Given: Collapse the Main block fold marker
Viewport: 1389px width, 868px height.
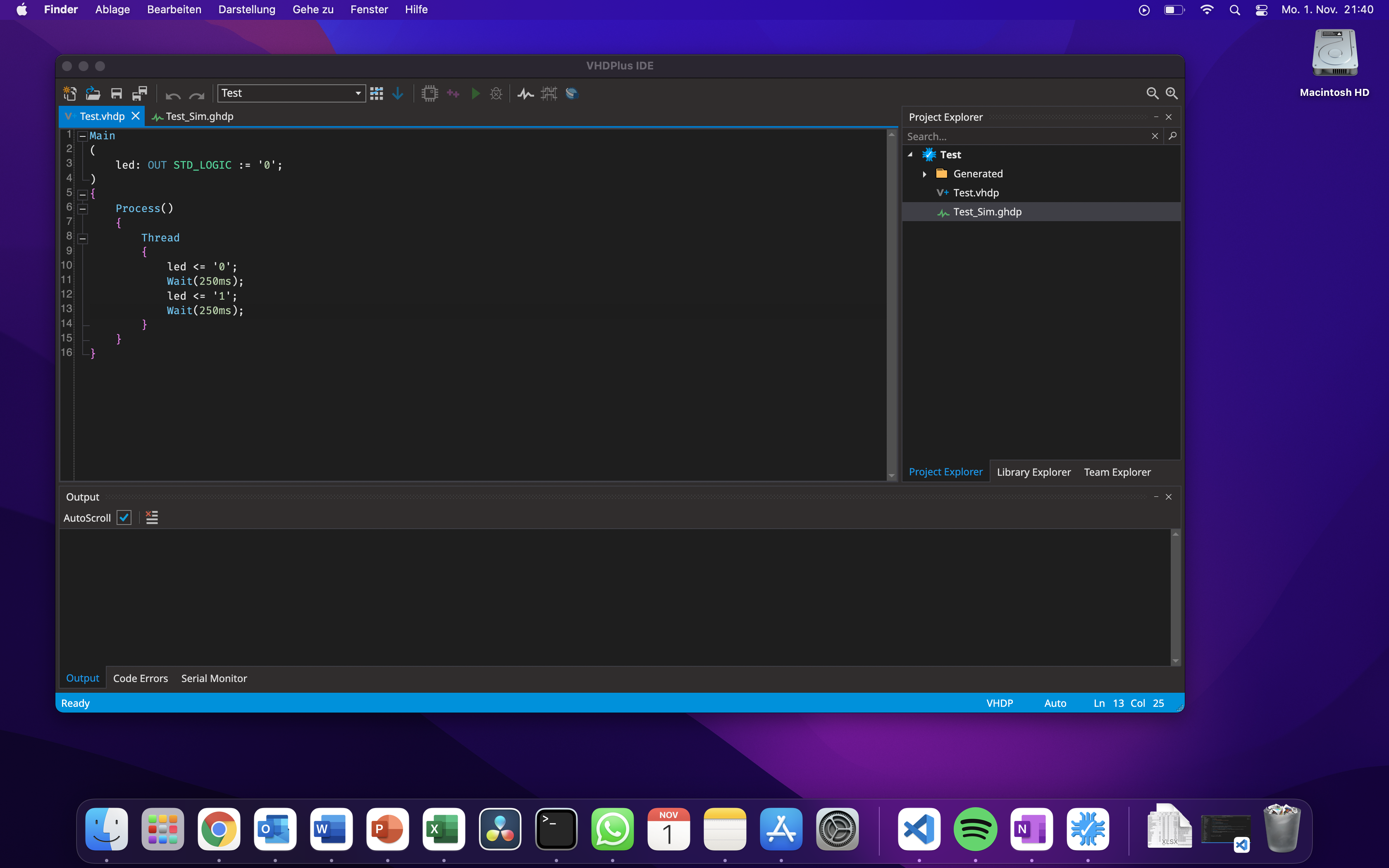Looking at the screenshot, I should pyautogui.click(x=83, y=136).
